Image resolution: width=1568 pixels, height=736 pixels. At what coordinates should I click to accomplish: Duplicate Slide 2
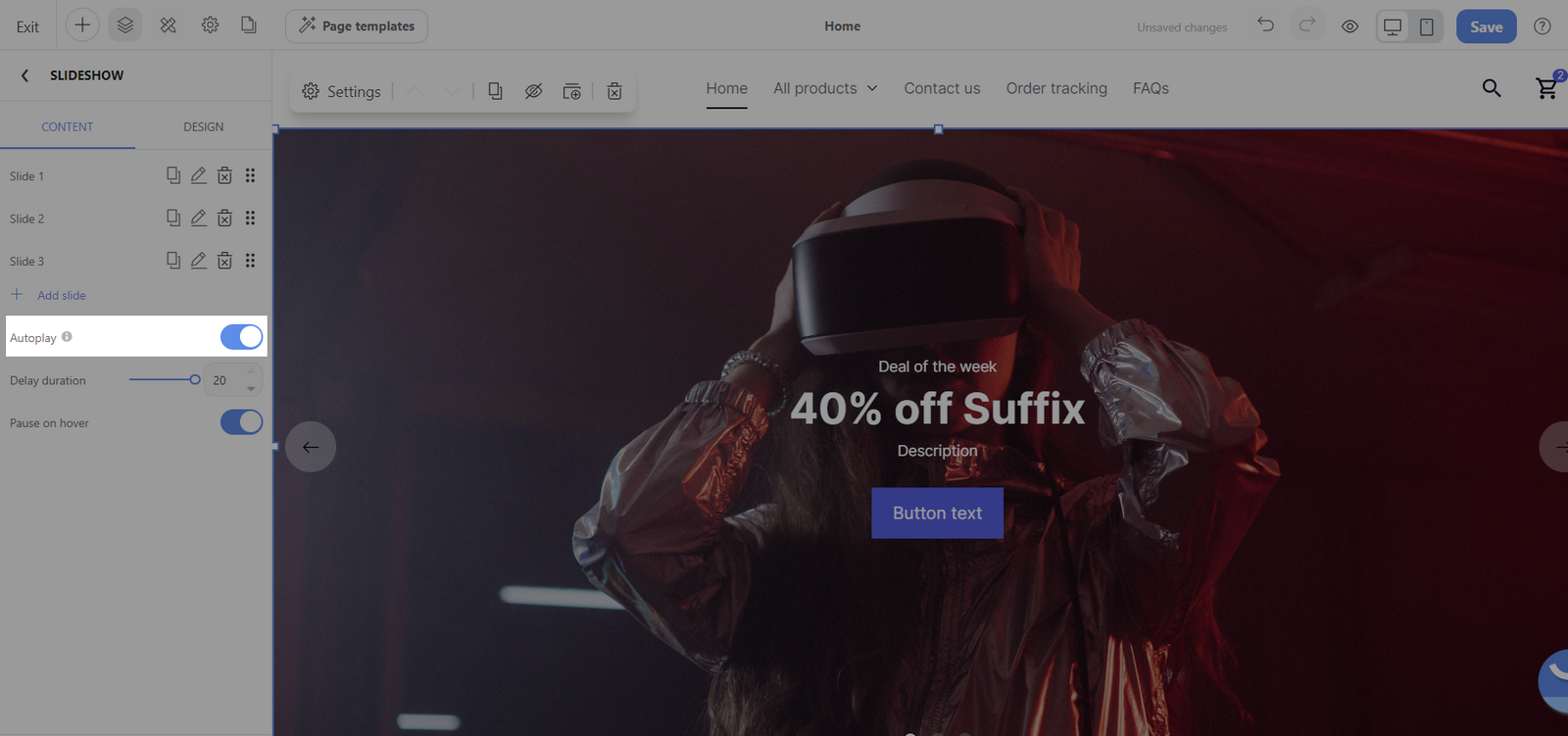tap(173, 218)
